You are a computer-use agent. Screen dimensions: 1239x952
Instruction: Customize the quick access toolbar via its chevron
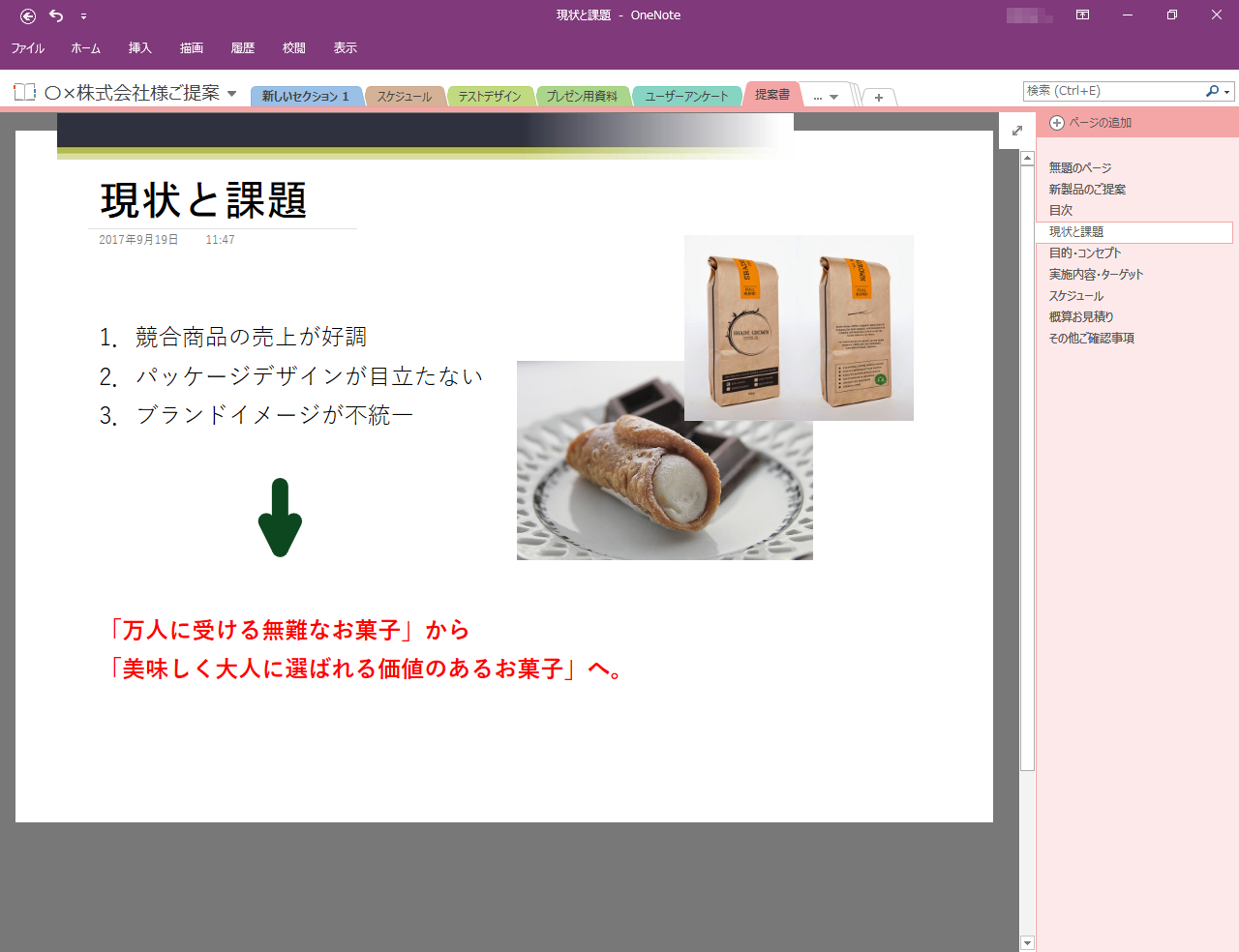pos(84,16)
